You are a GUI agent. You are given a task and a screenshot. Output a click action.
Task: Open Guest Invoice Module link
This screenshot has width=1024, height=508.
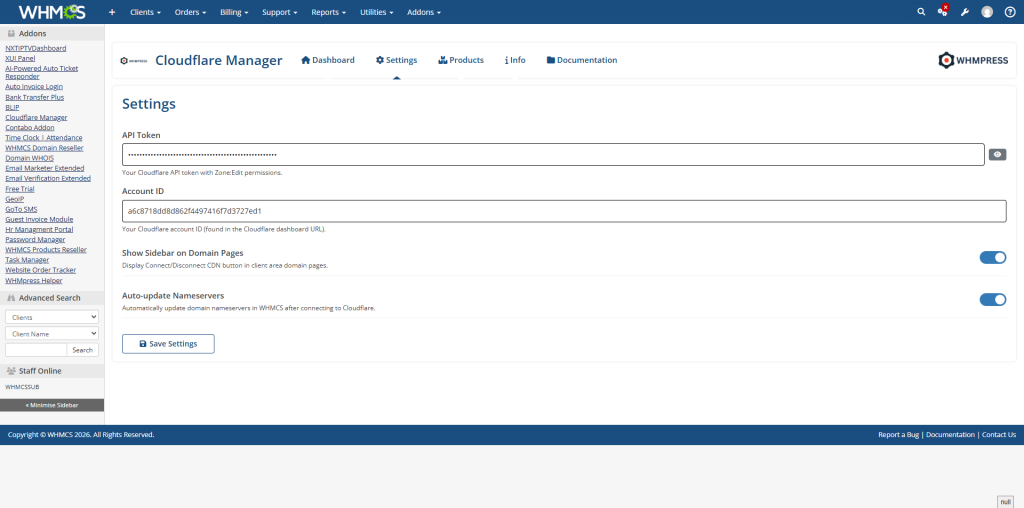39,219
